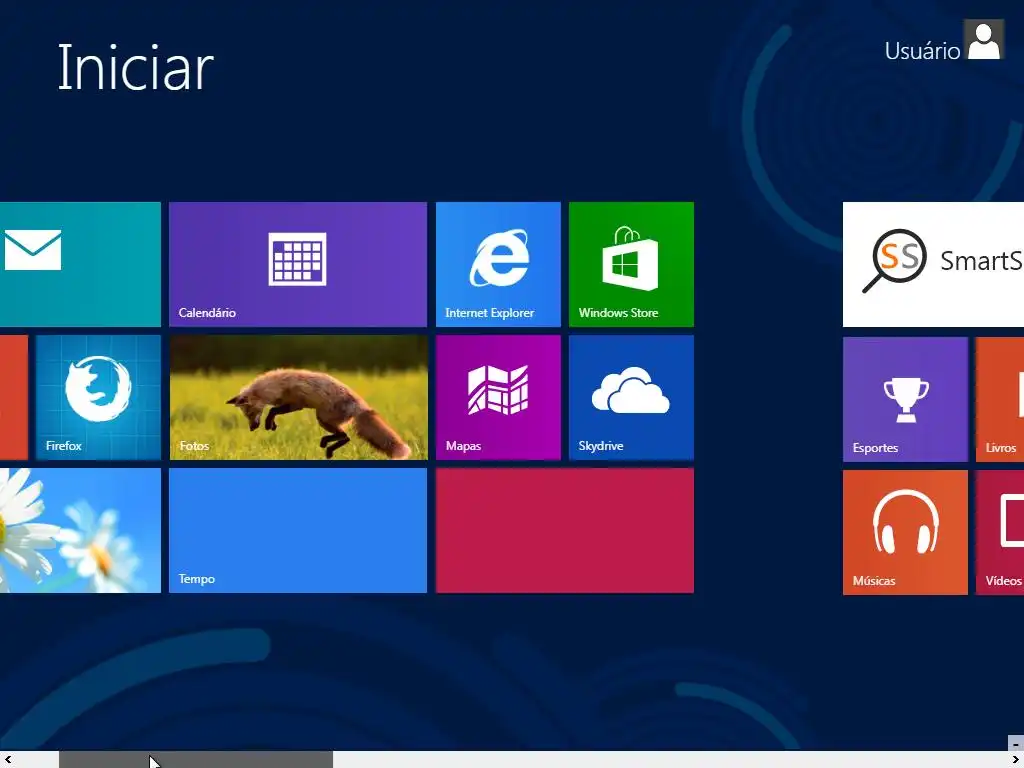Open the Esportes trophy tile
Image resolution: width=1024 pixels, height=768 pixels.
point(905,400)
